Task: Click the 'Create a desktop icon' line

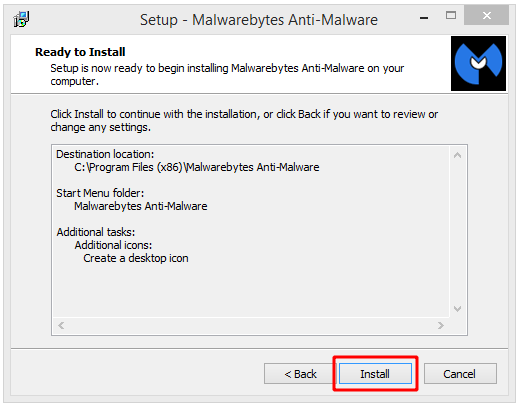Action: click(x=136, y=258)
